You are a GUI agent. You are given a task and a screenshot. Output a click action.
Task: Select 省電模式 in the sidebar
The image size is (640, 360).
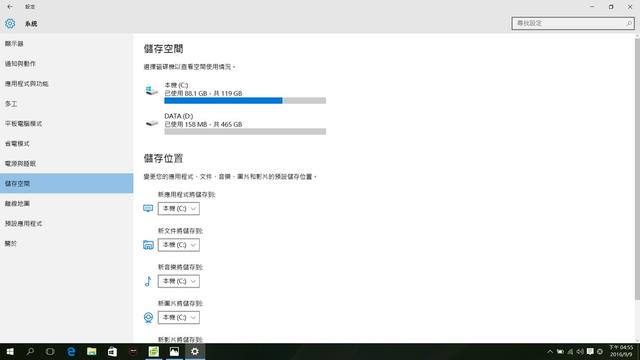[67, 144]
